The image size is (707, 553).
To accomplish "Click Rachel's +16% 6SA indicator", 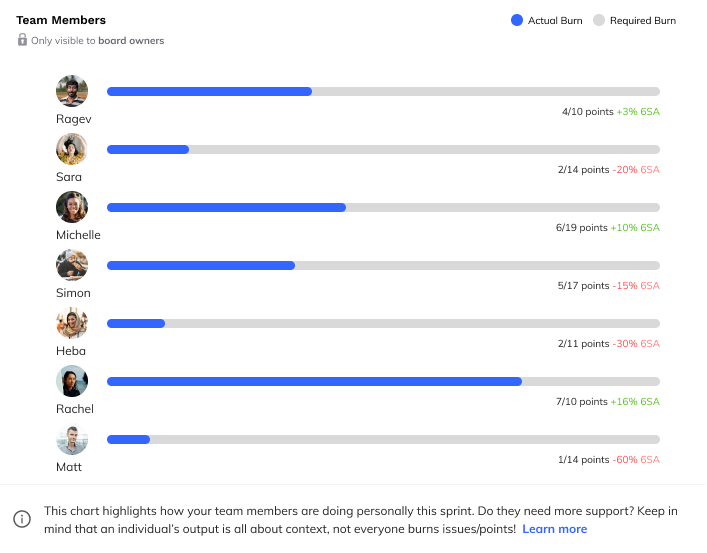I will (635, 401).
